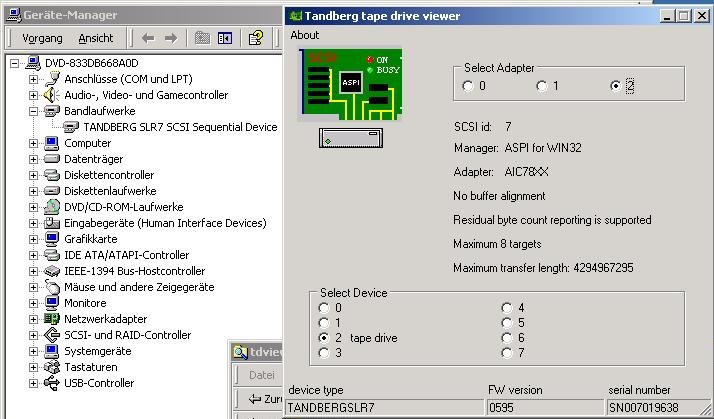The height and width of the screenshot is (419, 714).
Task: Select device 4 radio button
Action: (507, 308)
